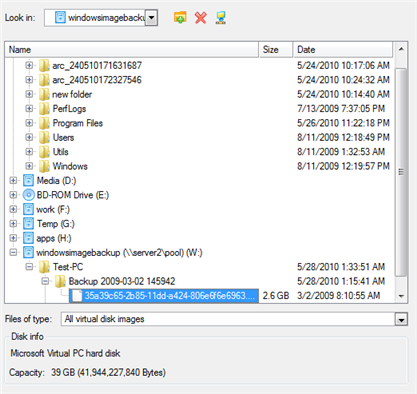Click the work (F:) drive icon
Viewport: 417px width, 394px height.
coord(28,209)
